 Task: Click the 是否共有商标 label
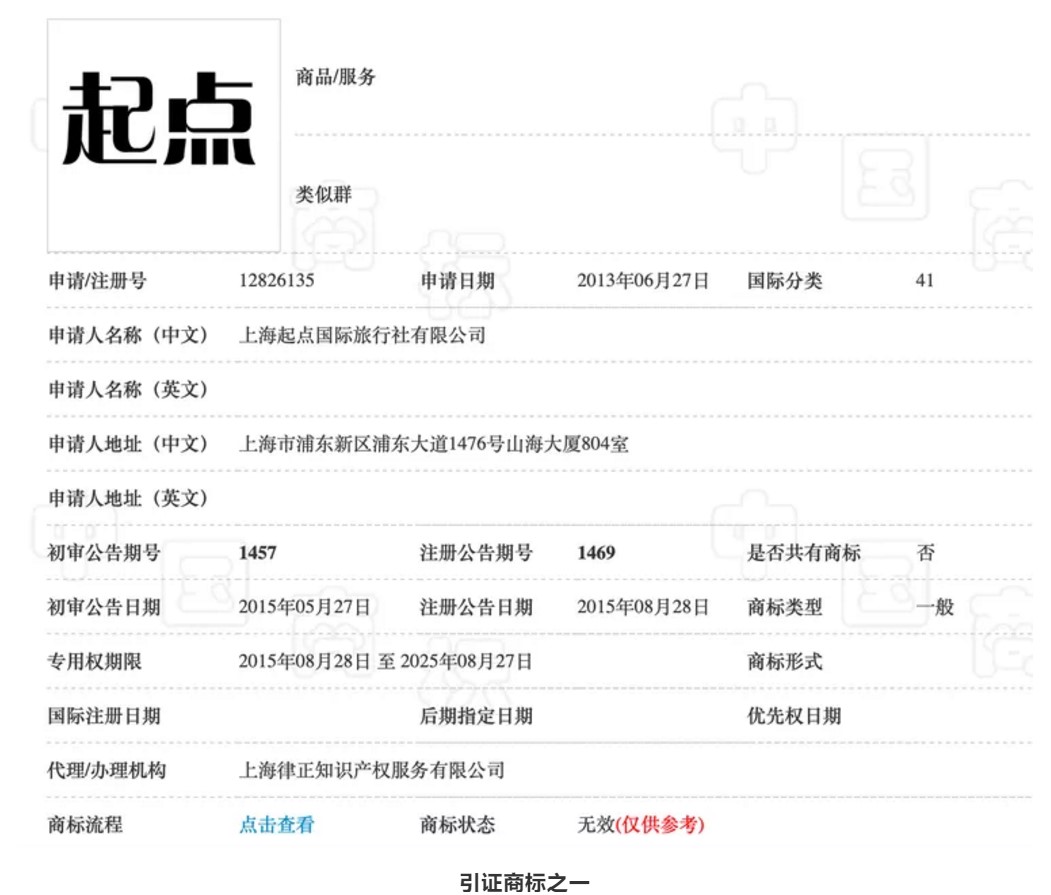(x=804, y=553)
